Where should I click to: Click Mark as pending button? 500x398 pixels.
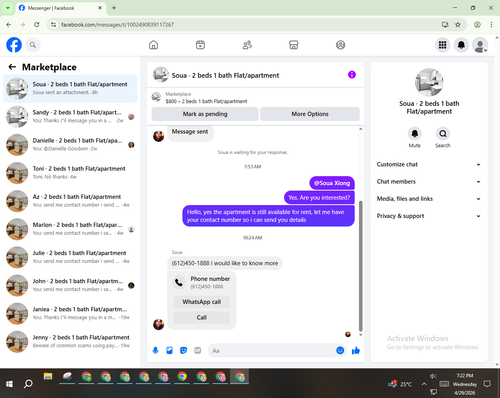205,114
